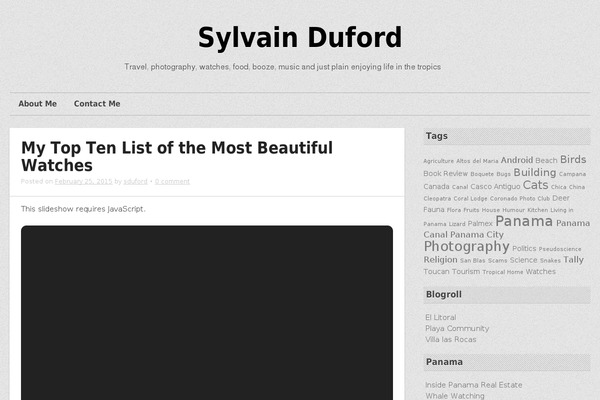Select the large Photography tag
Screen dimensions: 600x400
click(x=466, y=247)
